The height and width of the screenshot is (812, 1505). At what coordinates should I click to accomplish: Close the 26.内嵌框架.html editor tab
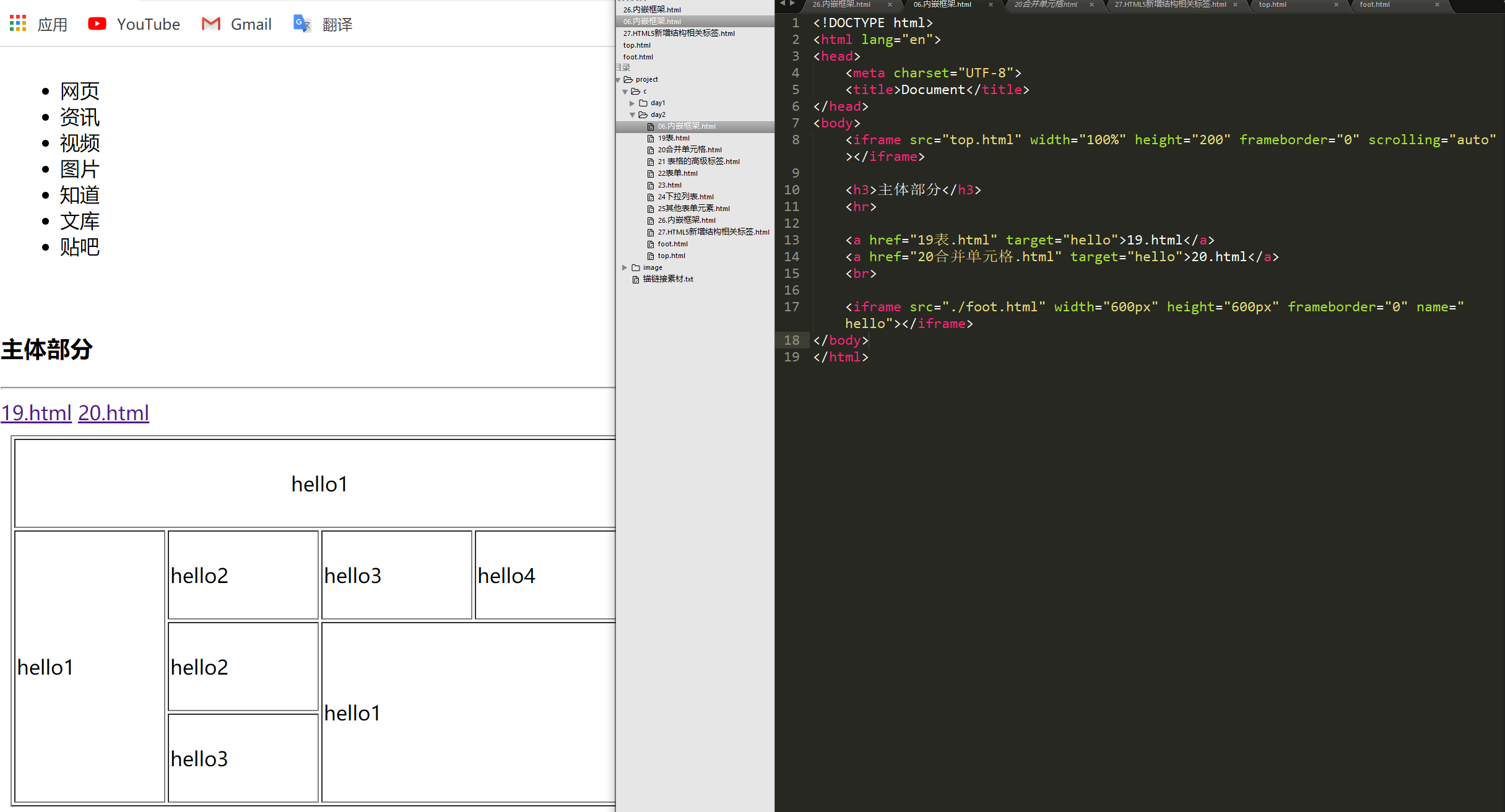[890, 5]
